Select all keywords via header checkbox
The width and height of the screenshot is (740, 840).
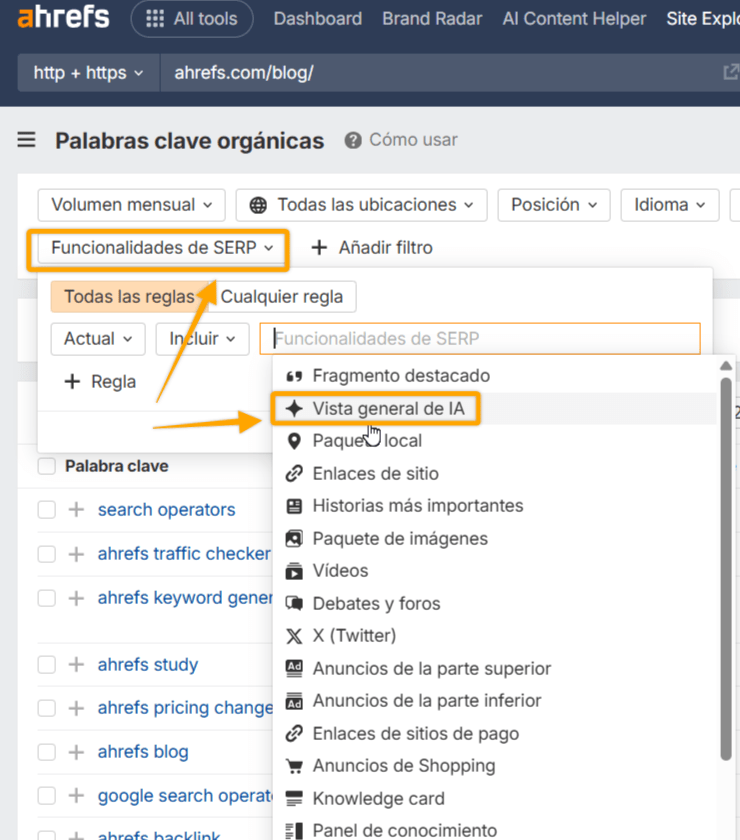tap(44, 466)
